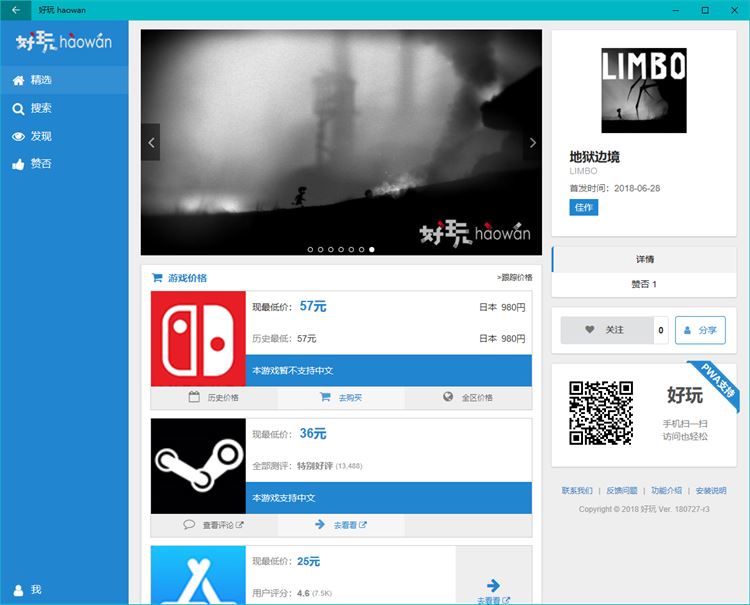750x605 pixels.
Task: Select the first carousel dot indicator
Action: click(x=310, y=249)
